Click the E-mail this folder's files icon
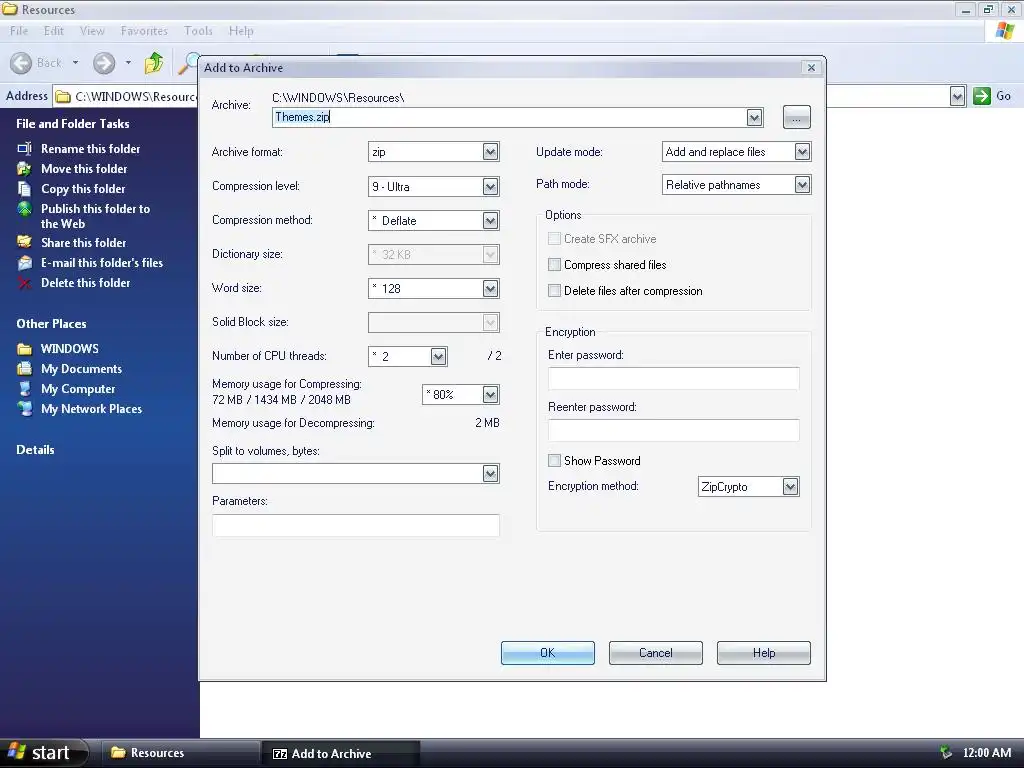Screen dimensions: 1024x768 [x=24, y=263]
